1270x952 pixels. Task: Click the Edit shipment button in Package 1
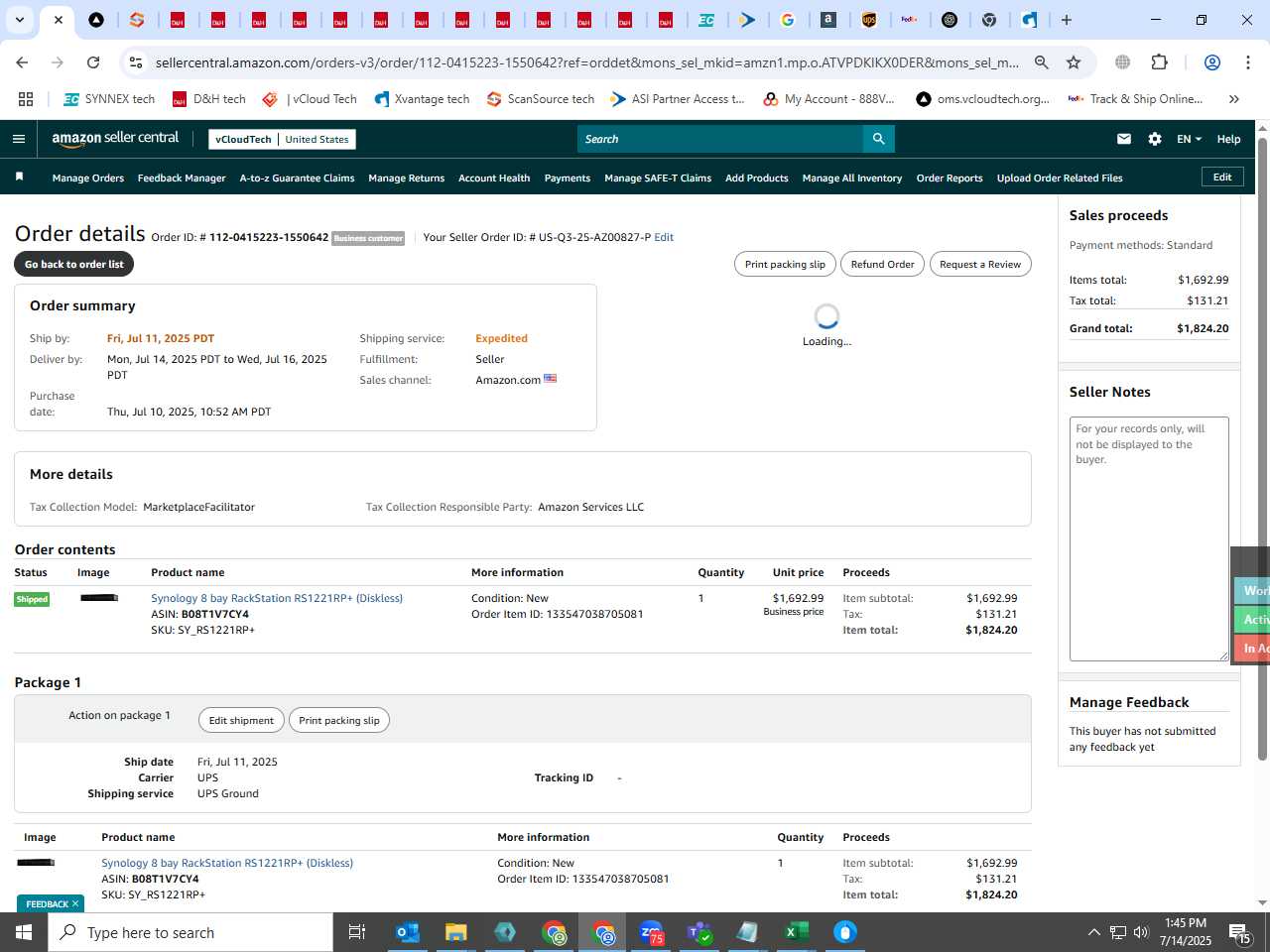(241, 720)
